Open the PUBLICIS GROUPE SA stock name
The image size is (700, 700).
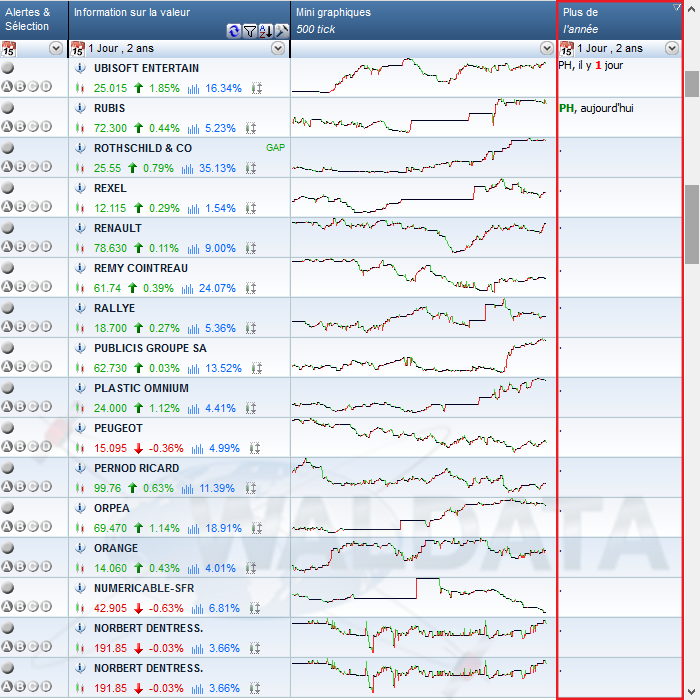tap(150, 348)
